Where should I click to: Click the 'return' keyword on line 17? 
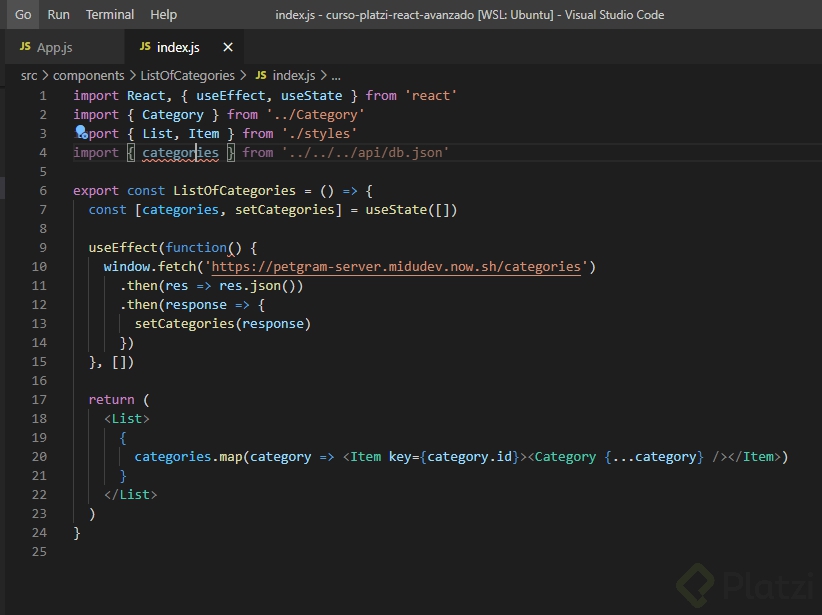(111, 400)
